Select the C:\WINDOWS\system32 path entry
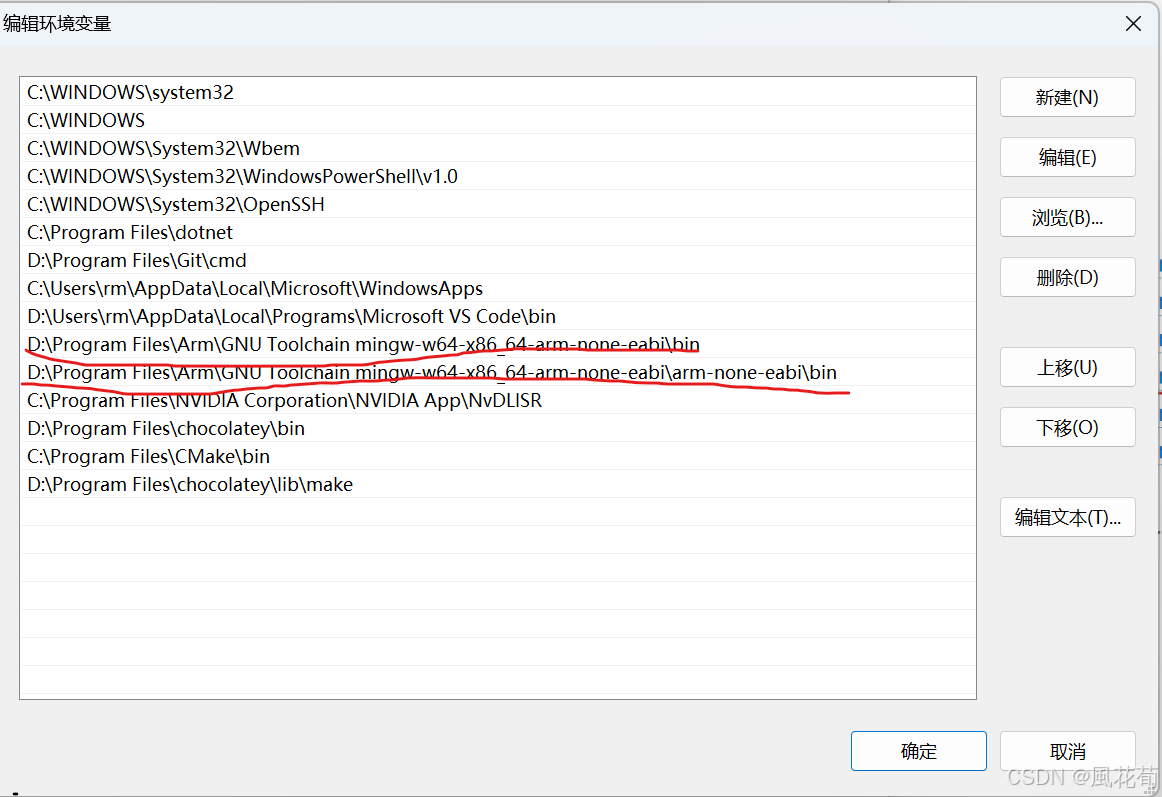 [x=130, y=92]
